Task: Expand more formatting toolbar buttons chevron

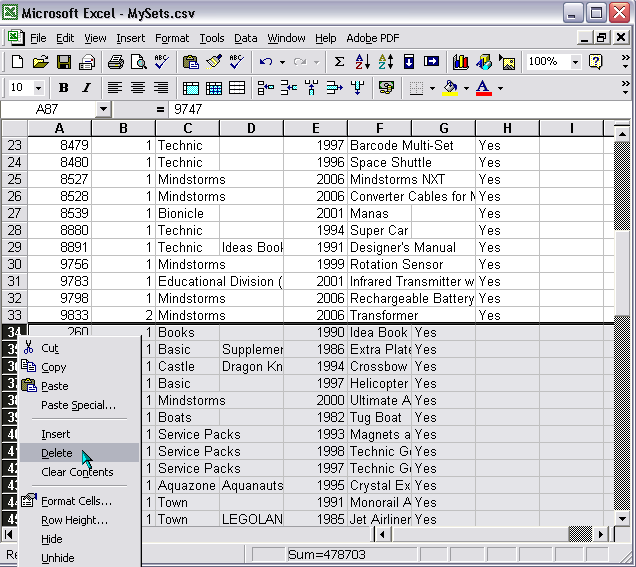Action: coord(626,88)
